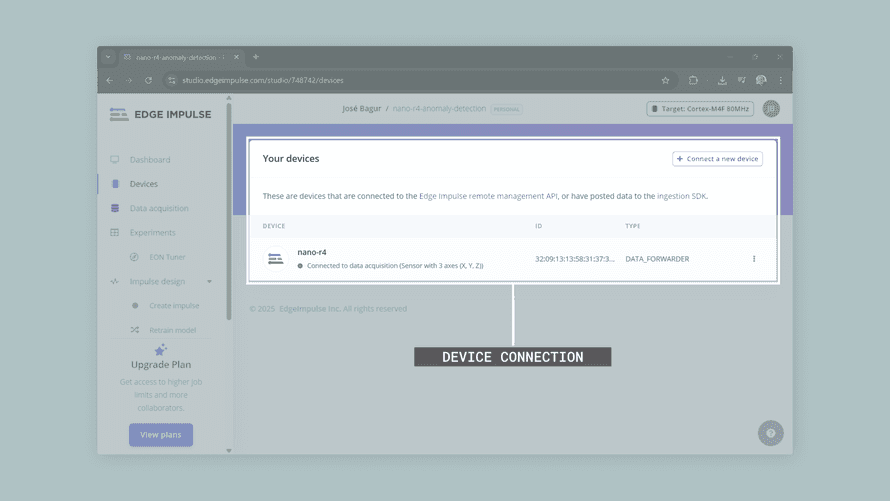This screenshot has width=890, height=501.
Task: Select the nano-r4-anomaly-detection browser tab
Action: (x=181, y=57)
